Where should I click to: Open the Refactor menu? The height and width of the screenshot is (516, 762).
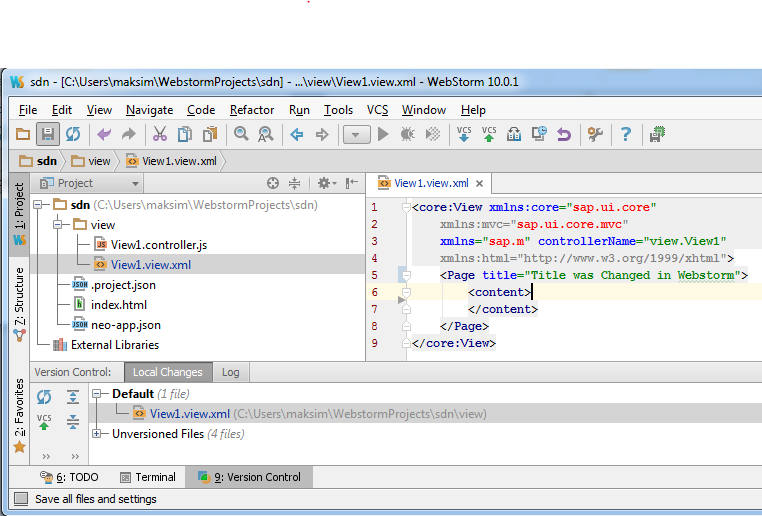click(x=252, y=110)
